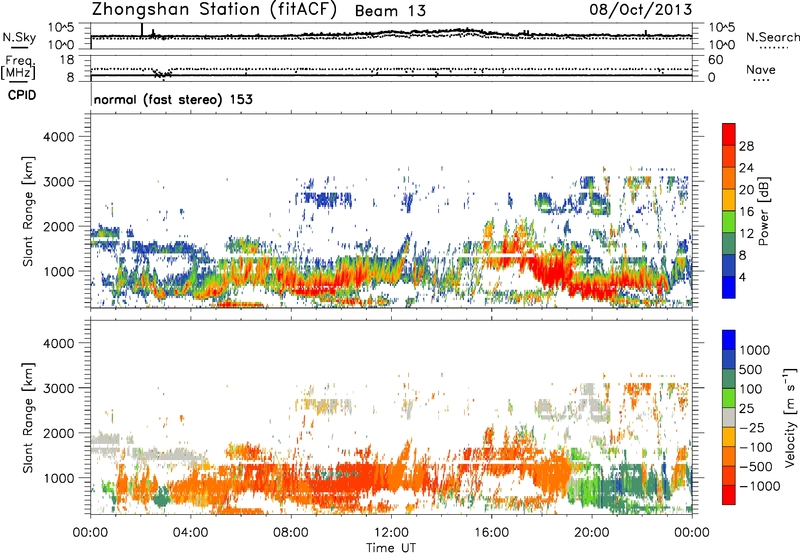Screen dimensions: 800x554
Task: Click the '18' frequency axis tick
Action: coord(67,60)
